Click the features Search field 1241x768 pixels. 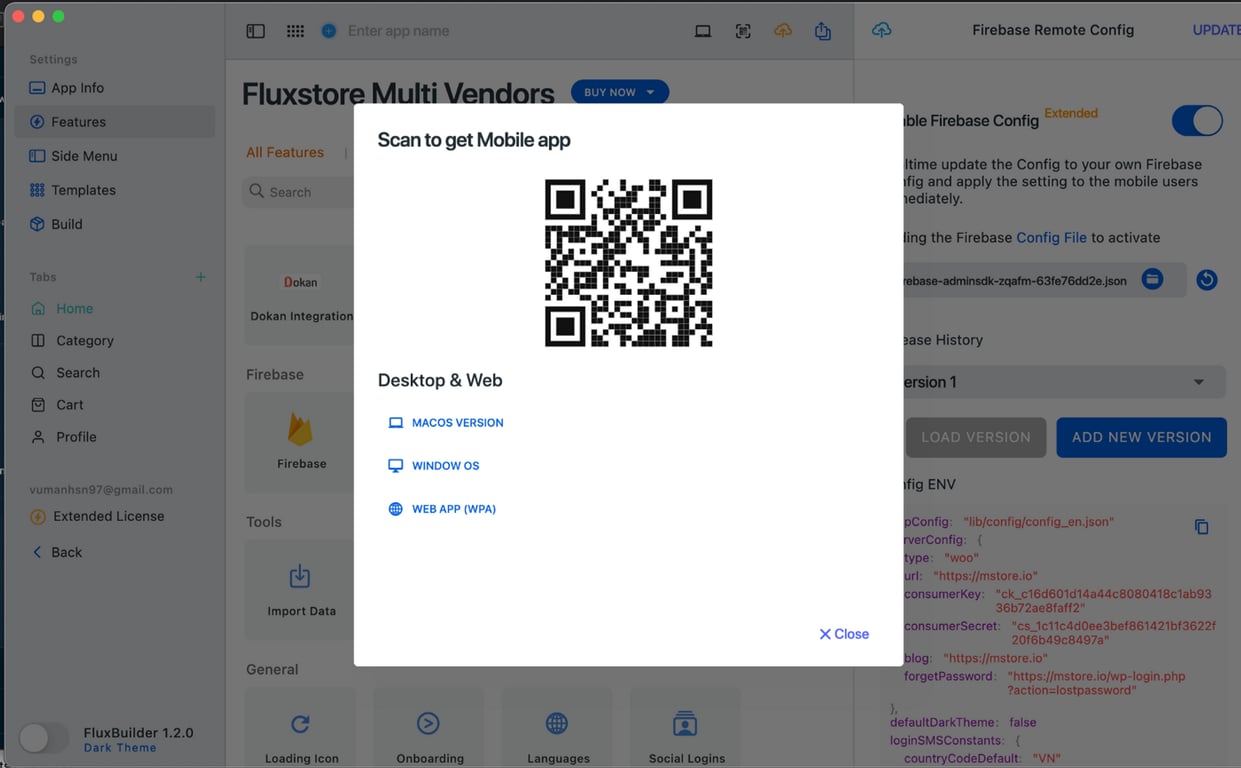[298, 192]
